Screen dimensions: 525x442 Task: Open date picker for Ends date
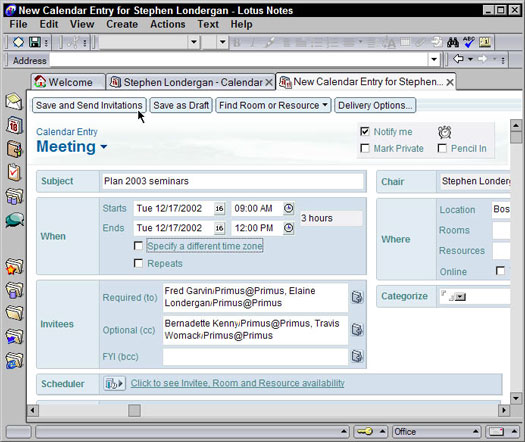[x=219, y=228]
